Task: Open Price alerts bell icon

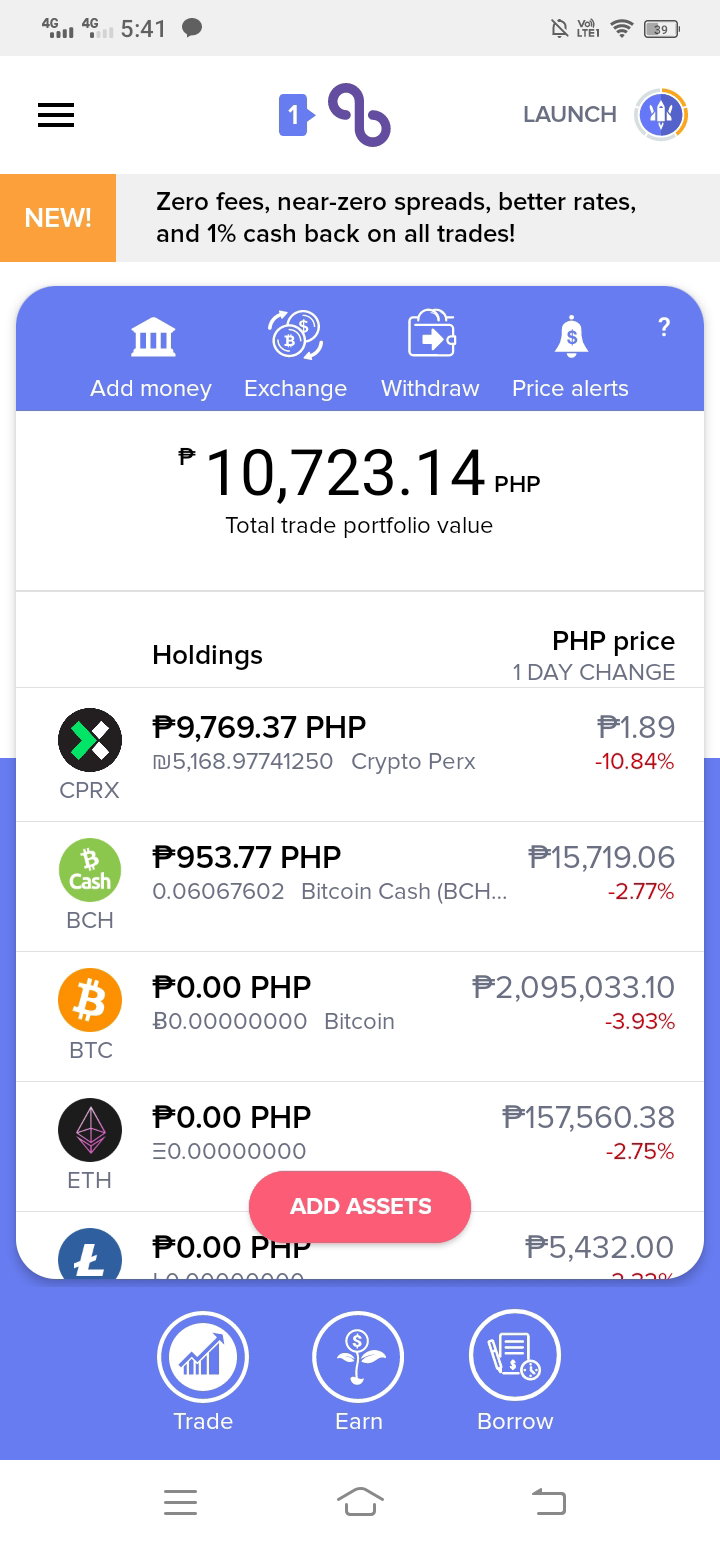Action: (571, 336)
